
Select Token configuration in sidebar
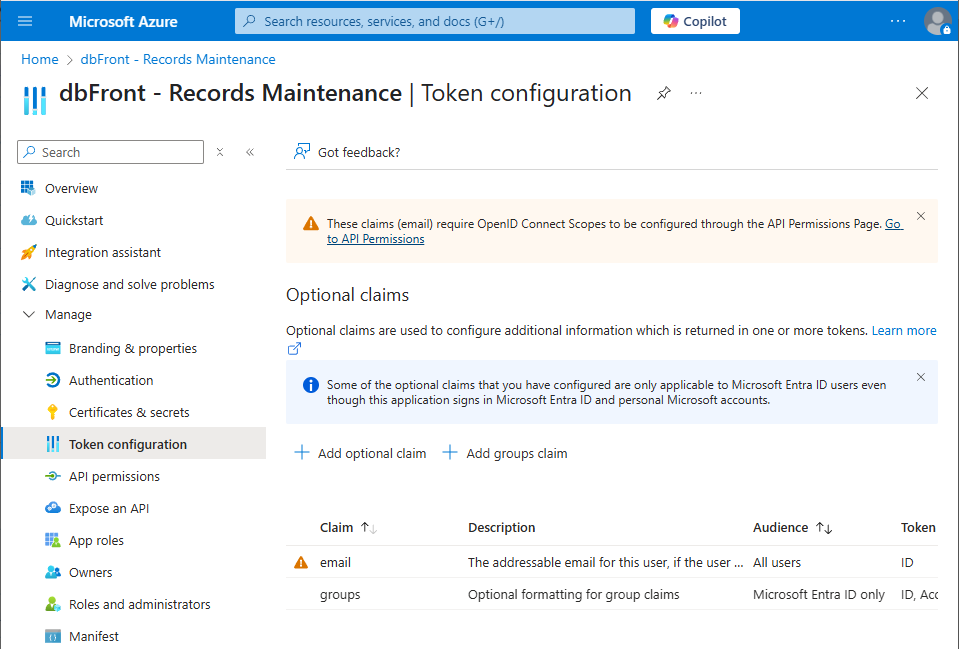tap(134, 444)
